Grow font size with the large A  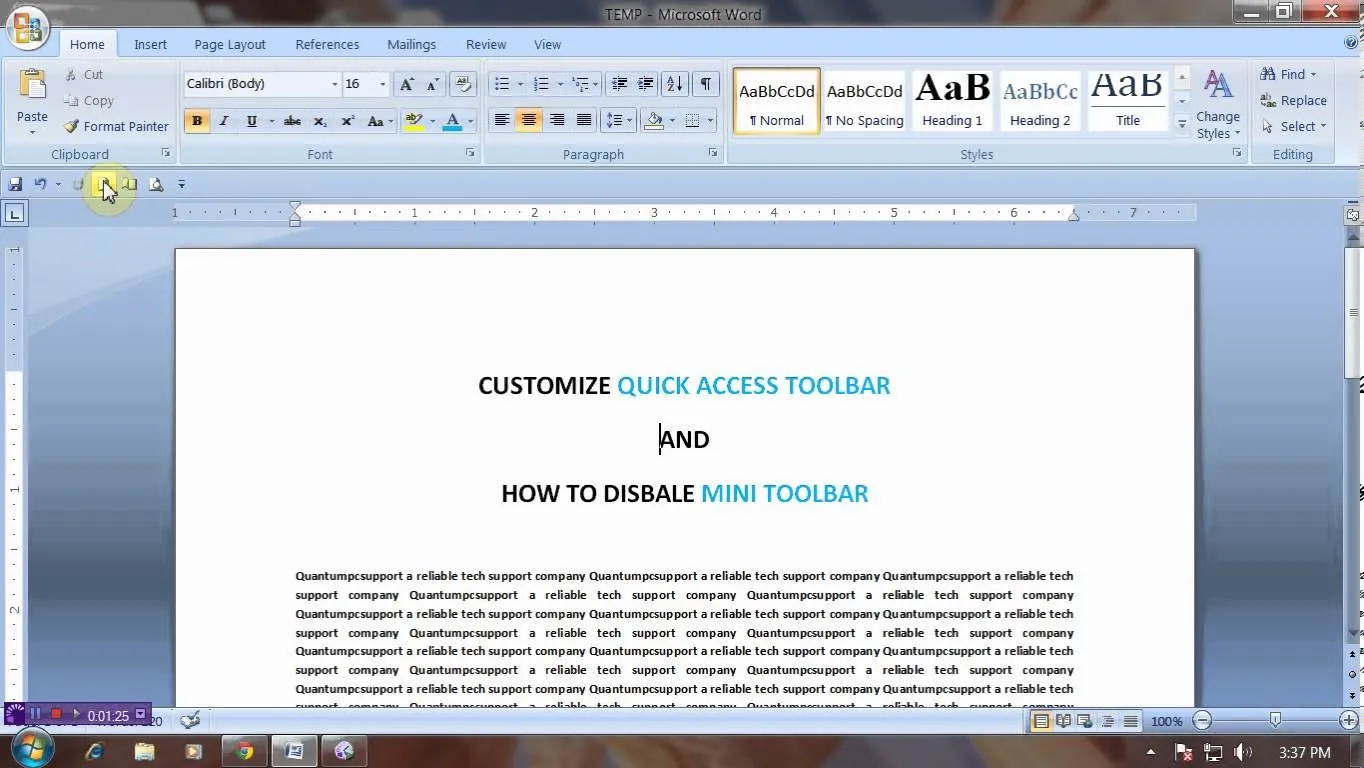click(x=406, y=84)
